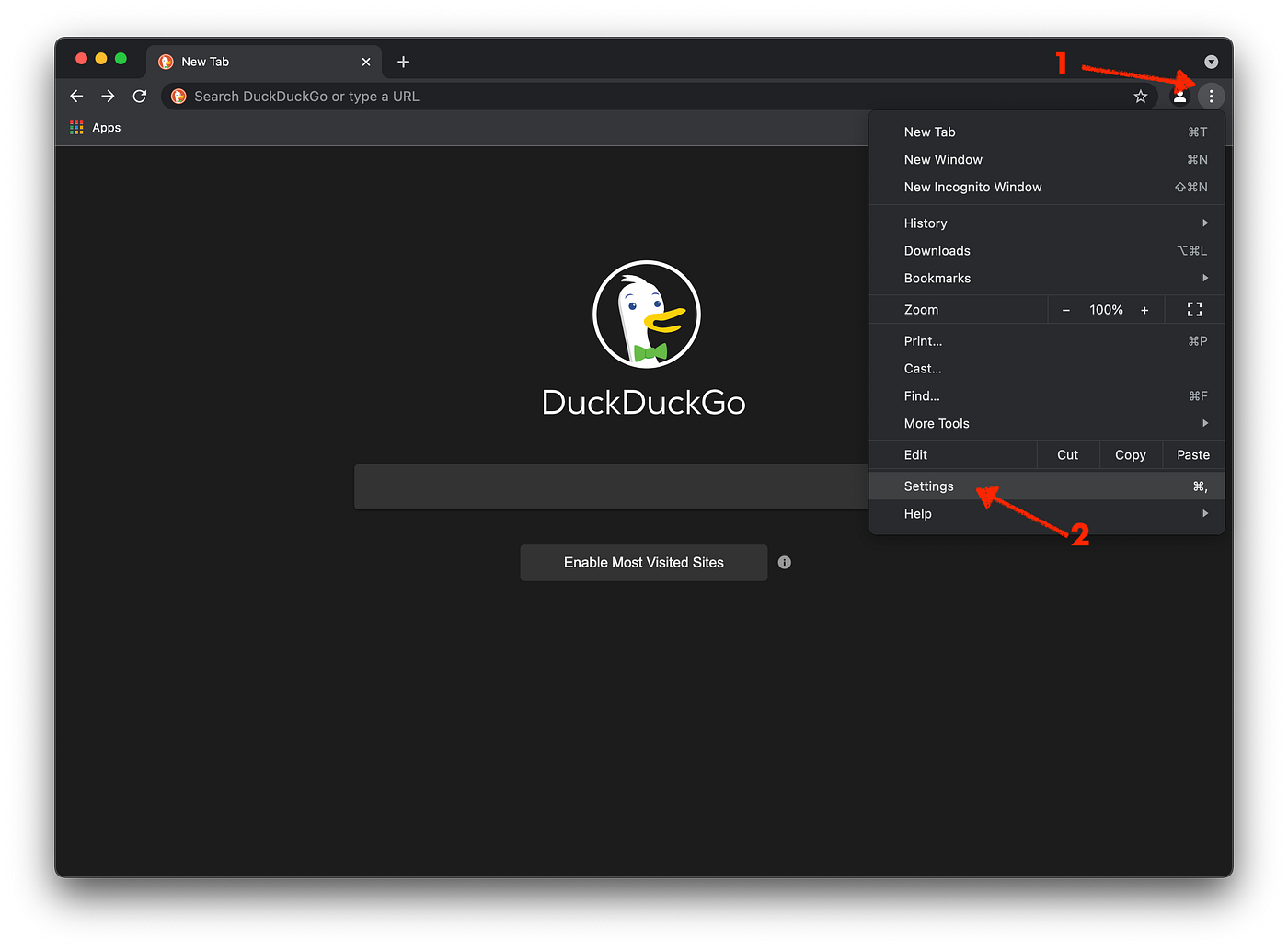The image size is (1288, 950).
Task: Open a New Incognito Window
Action: pyautogui.click(x=1047, y=188)
